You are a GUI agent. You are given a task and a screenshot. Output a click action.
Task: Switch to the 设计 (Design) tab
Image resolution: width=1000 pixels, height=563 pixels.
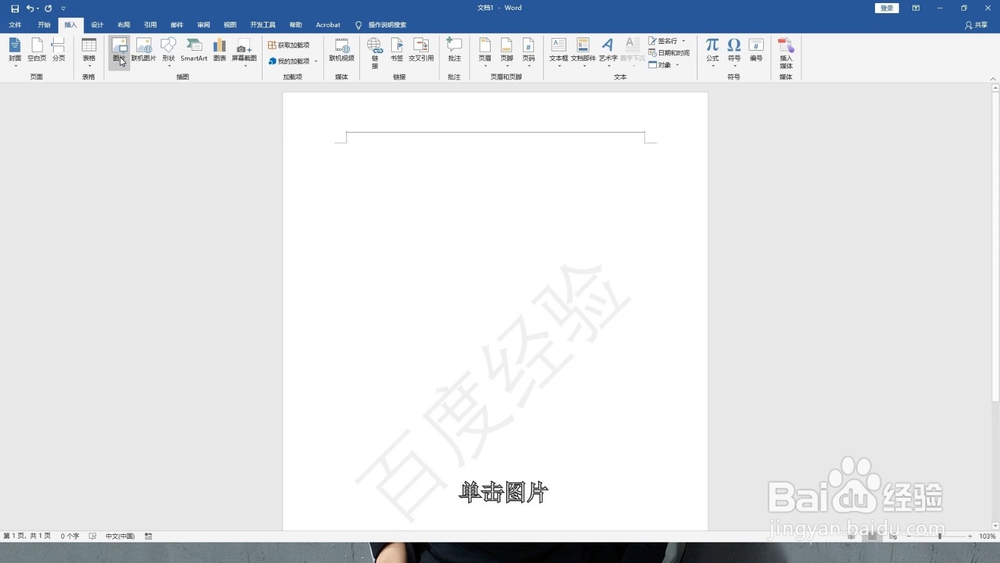97,25
